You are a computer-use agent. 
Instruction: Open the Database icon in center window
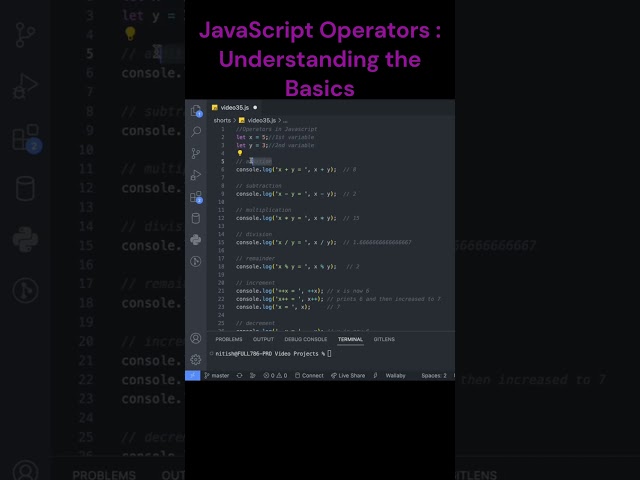click(196, 218)
